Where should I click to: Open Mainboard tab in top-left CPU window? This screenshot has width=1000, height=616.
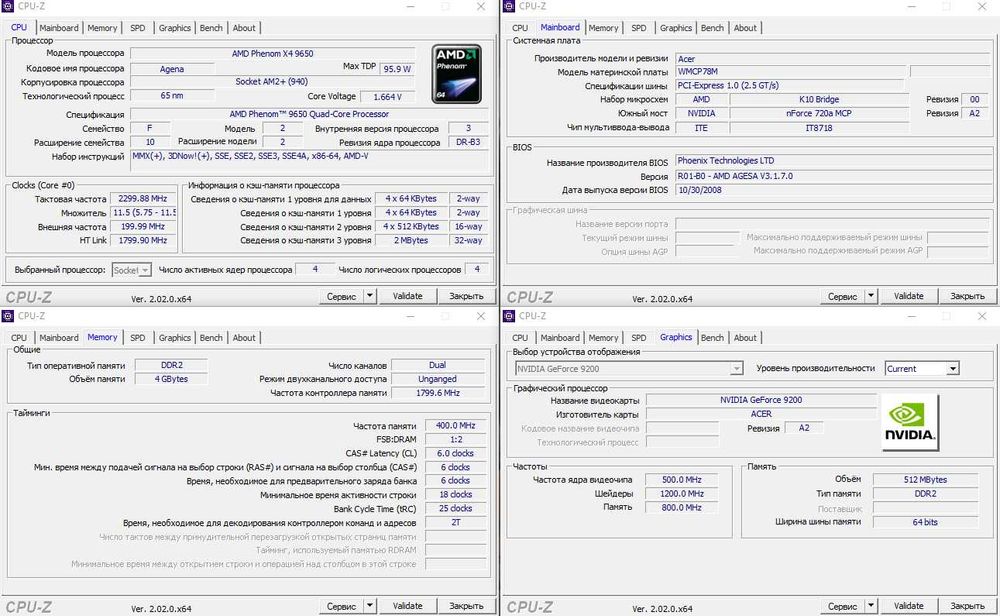pyautogui.click(x=59, y=28)
